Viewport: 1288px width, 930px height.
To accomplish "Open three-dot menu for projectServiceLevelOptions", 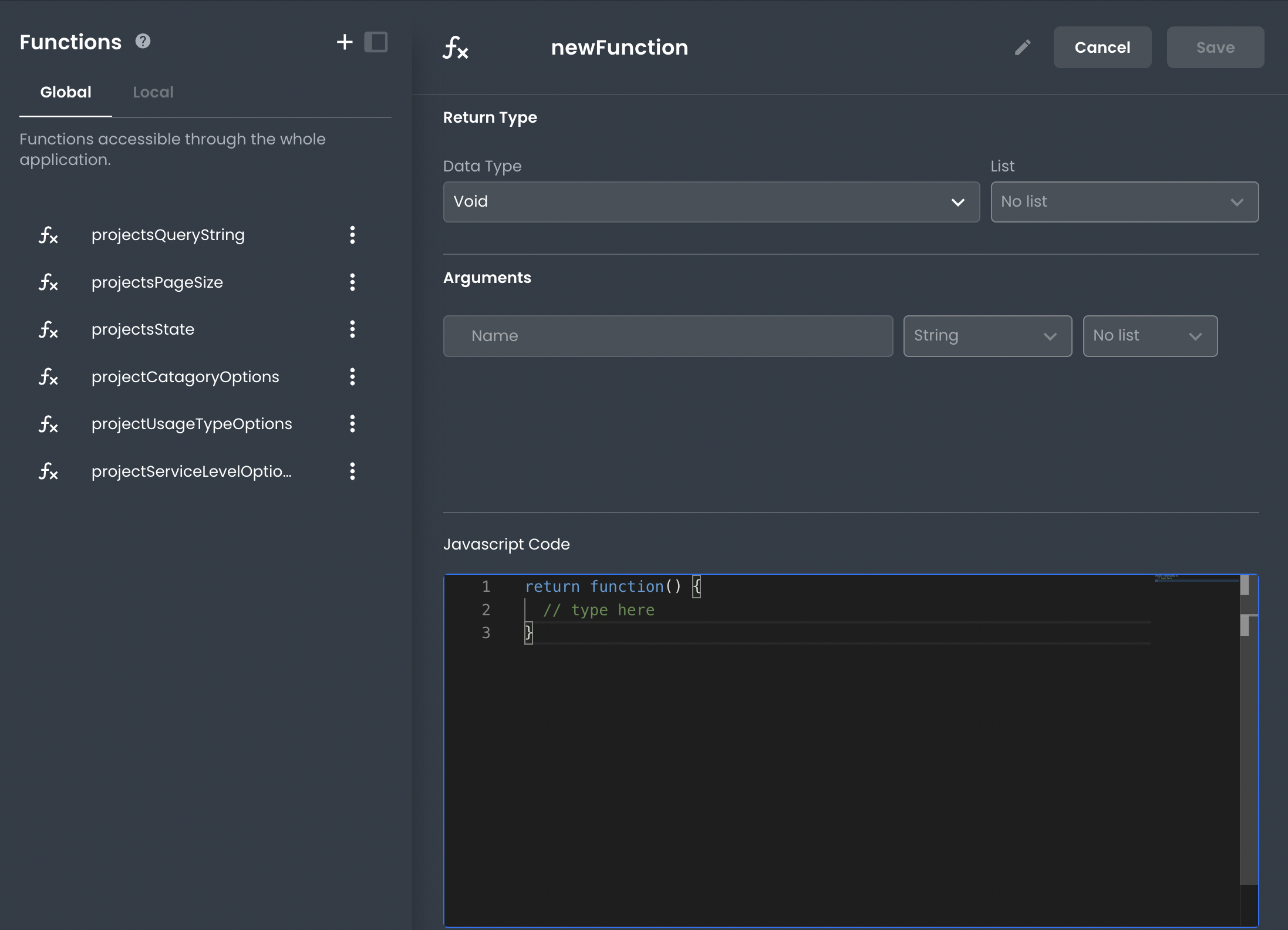I will 352,471.
